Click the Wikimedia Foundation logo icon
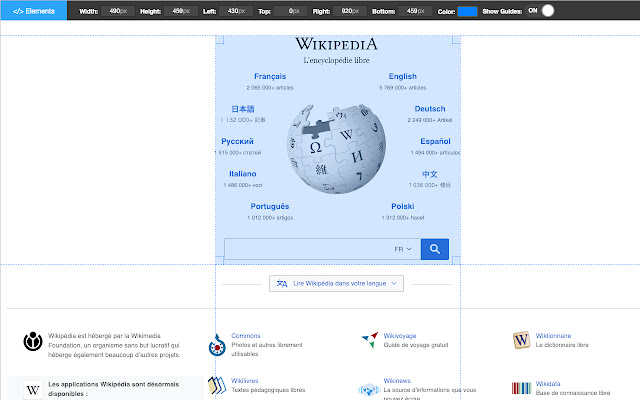The image size is (640, 400). pyautogui.click(x=33, y=341)
